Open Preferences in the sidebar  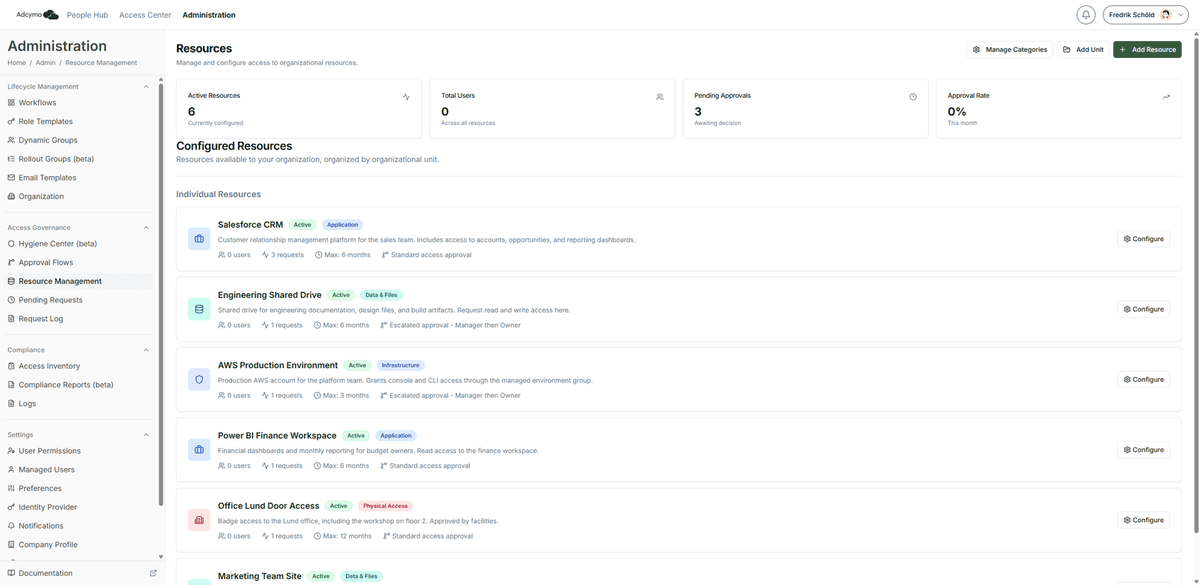[80, 489]
